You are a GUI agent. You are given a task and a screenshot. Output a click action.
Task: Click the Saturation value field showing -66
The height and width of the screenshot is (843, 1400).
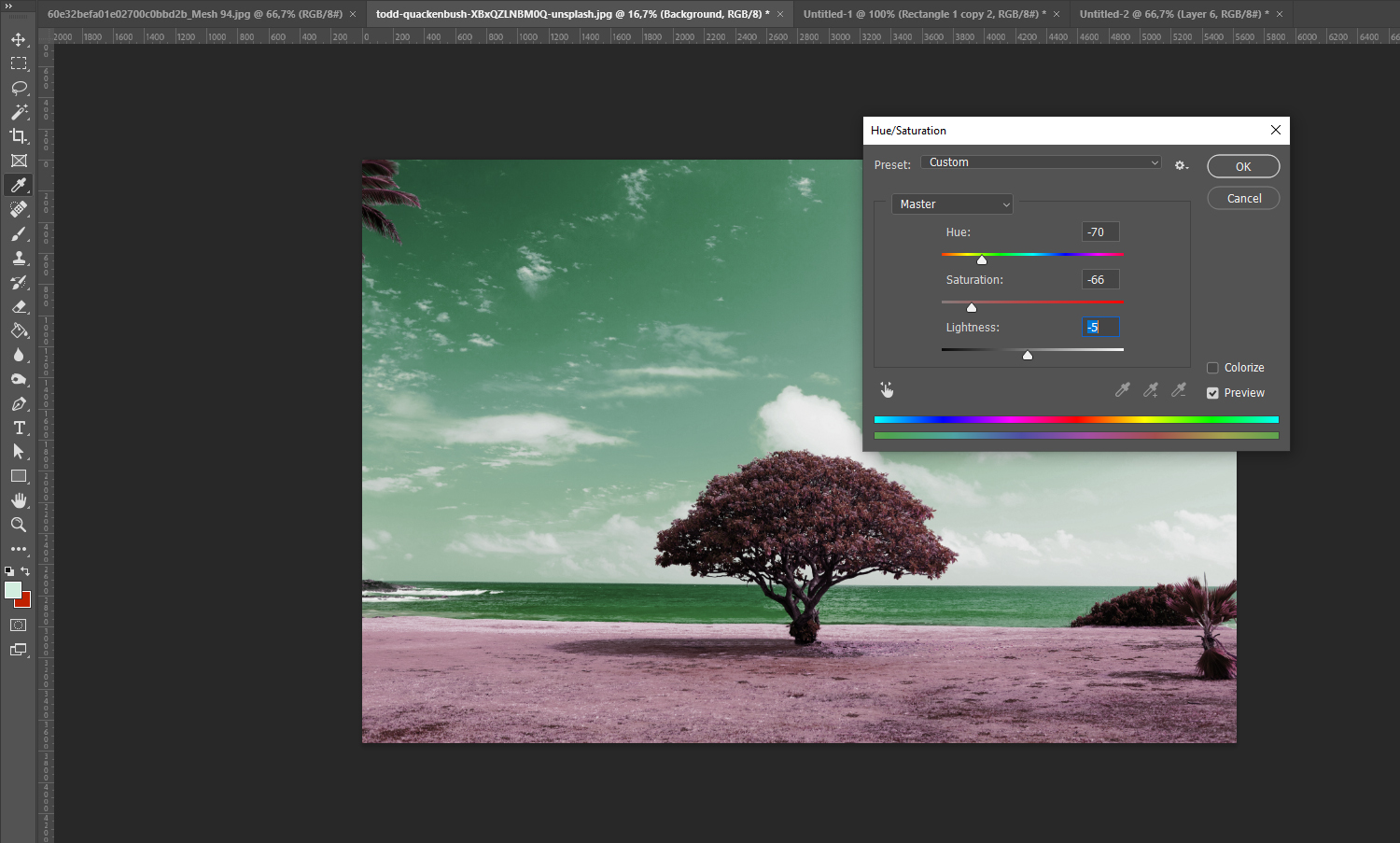click(1100, 279)
